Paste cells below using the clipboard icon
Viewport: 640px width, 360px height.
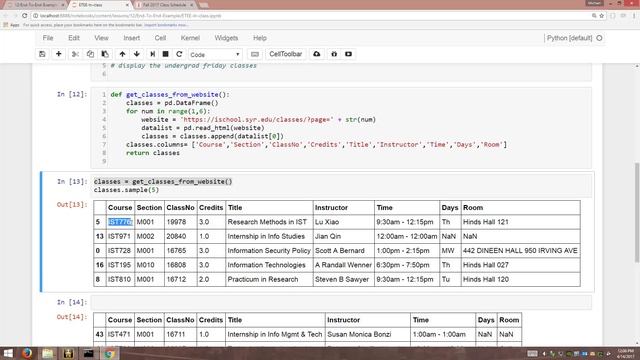[105, 54]
